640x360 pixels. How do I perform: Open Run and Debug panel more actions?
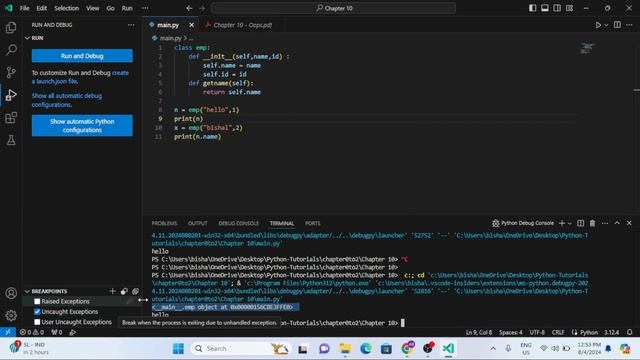tap(131, 25)
